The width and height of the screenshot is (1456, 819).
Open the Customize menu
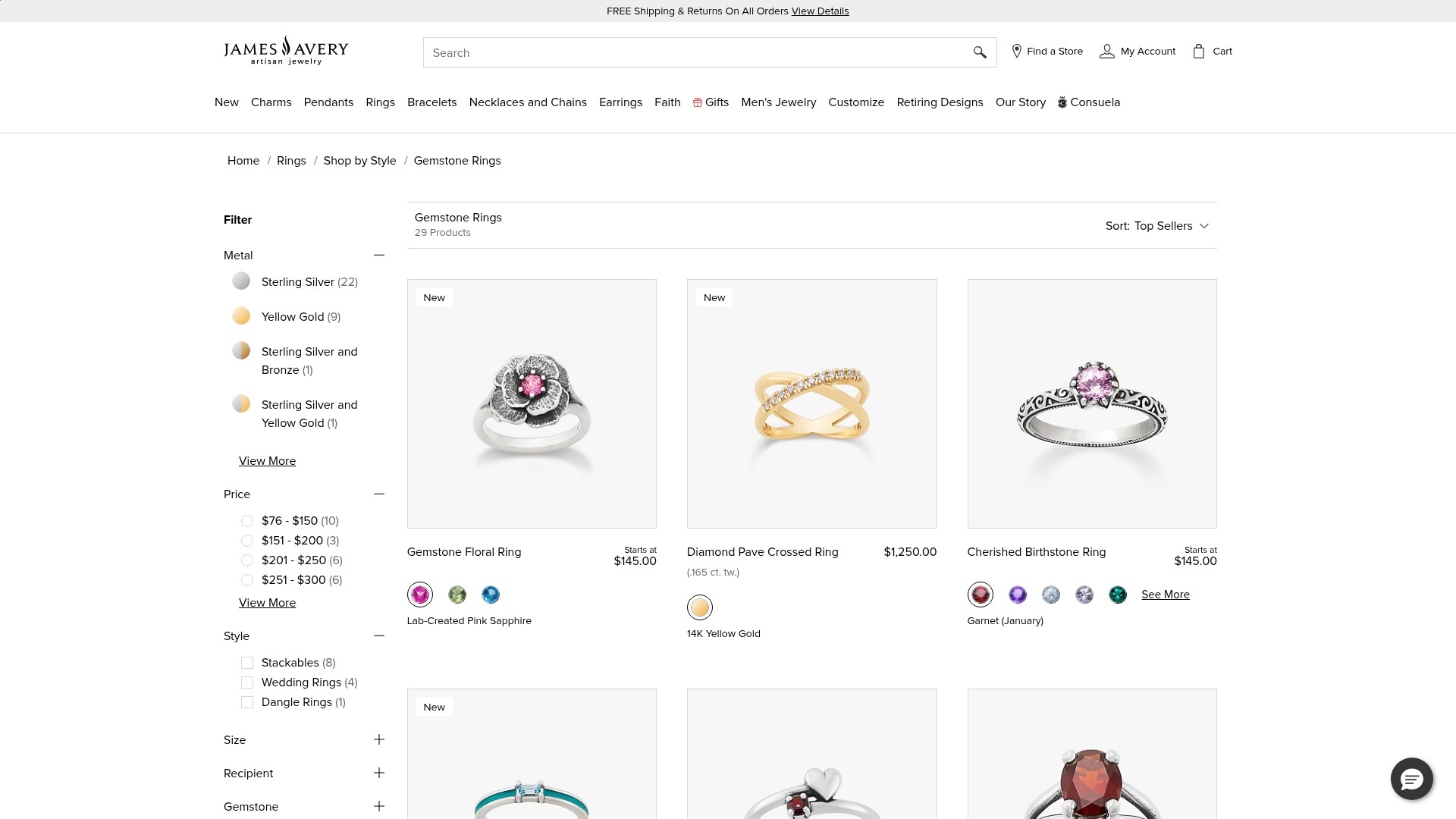click(x=856, y=102)
